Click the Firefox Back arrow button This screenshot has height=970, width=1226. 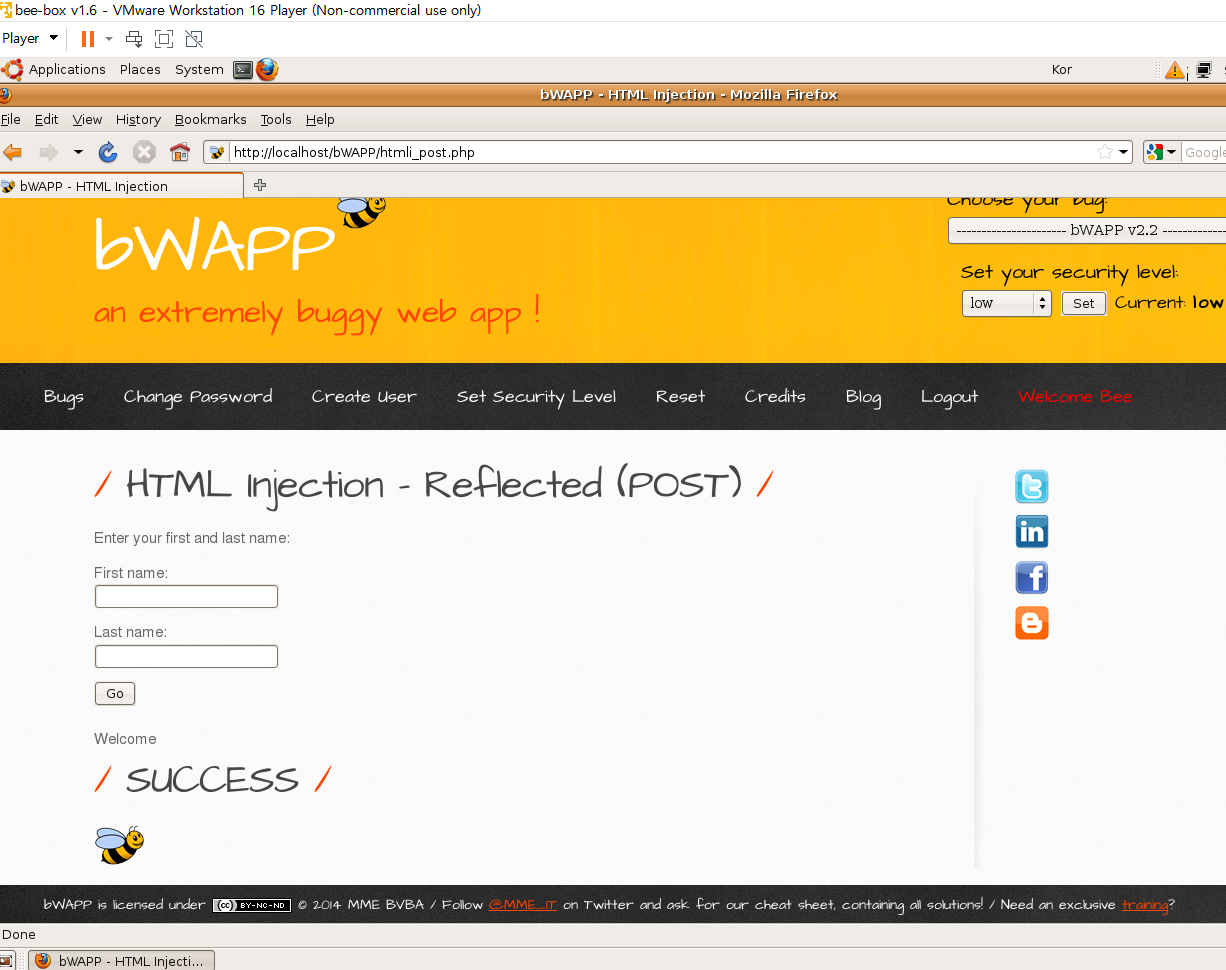click(12, 152)
